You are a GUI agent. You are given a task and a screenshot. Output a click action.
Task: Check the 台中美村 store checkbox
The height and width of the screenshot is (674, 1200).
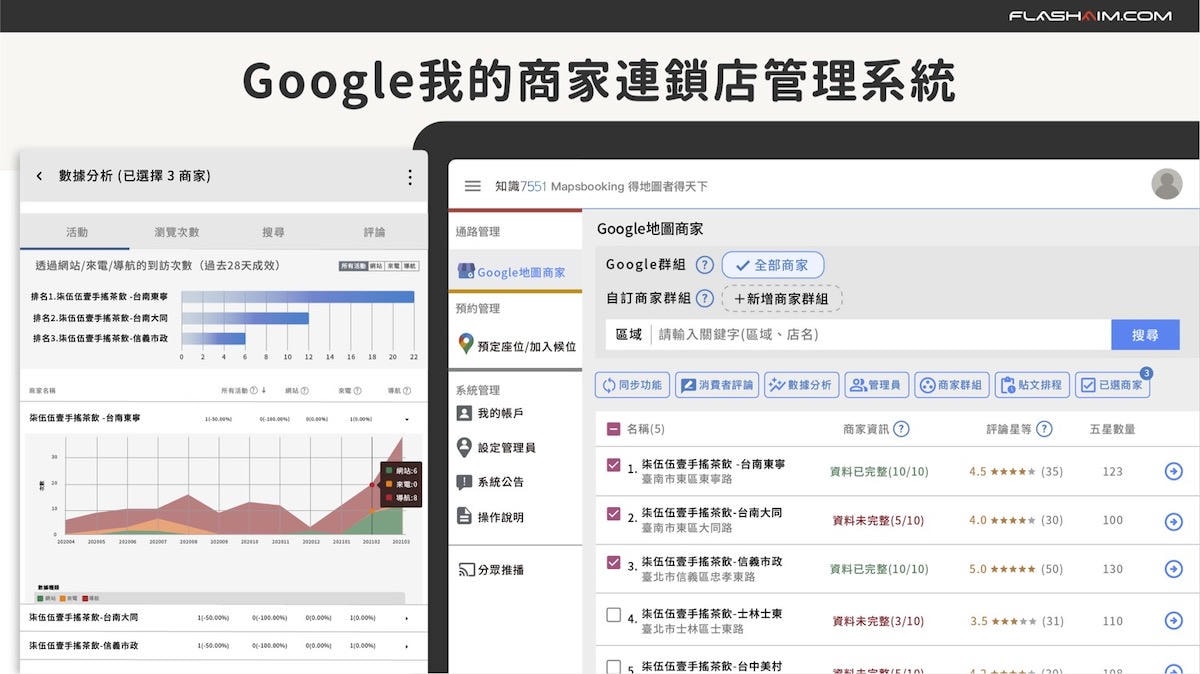point(614,666)
